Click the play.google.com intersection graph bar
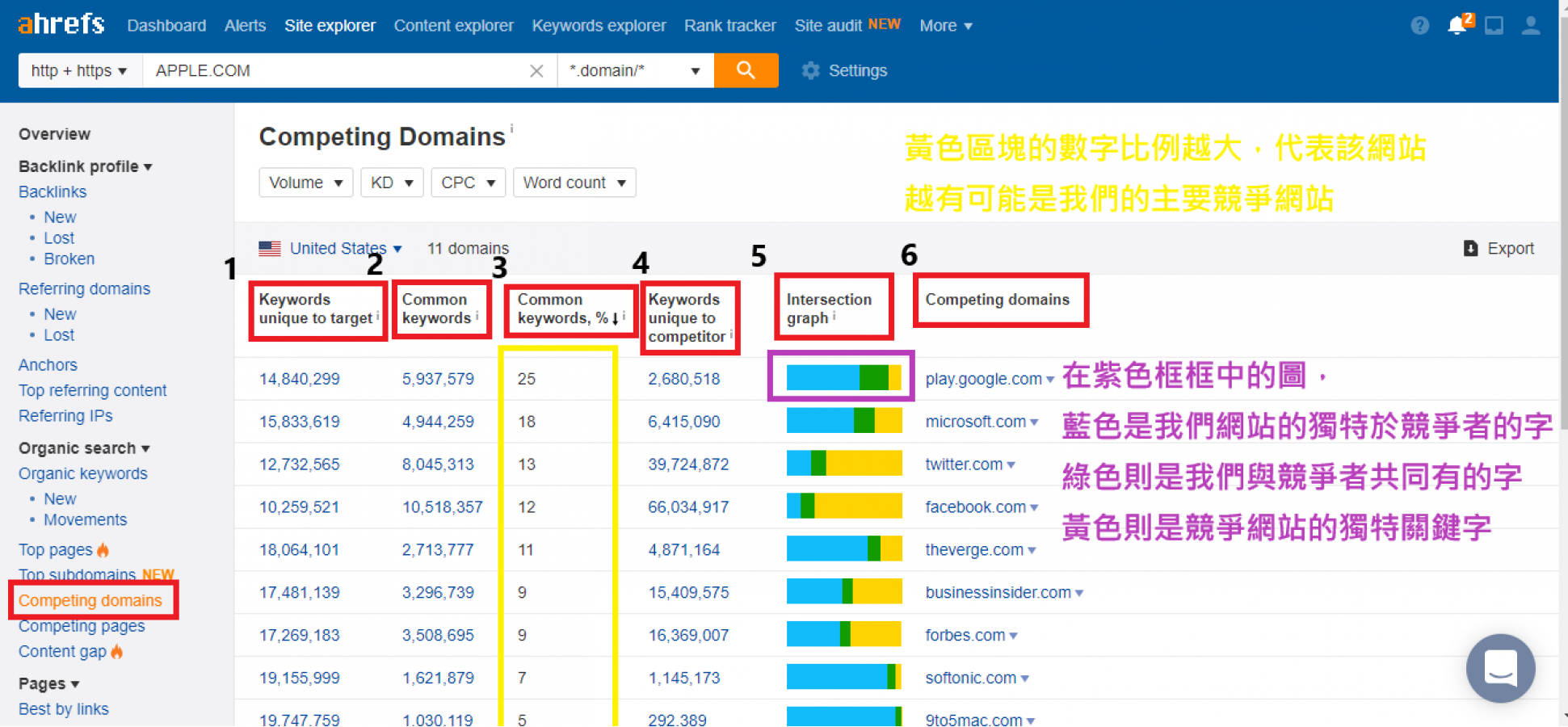Screen dimensions: 1568x727 pyautogui.click(x=843, y=378)
